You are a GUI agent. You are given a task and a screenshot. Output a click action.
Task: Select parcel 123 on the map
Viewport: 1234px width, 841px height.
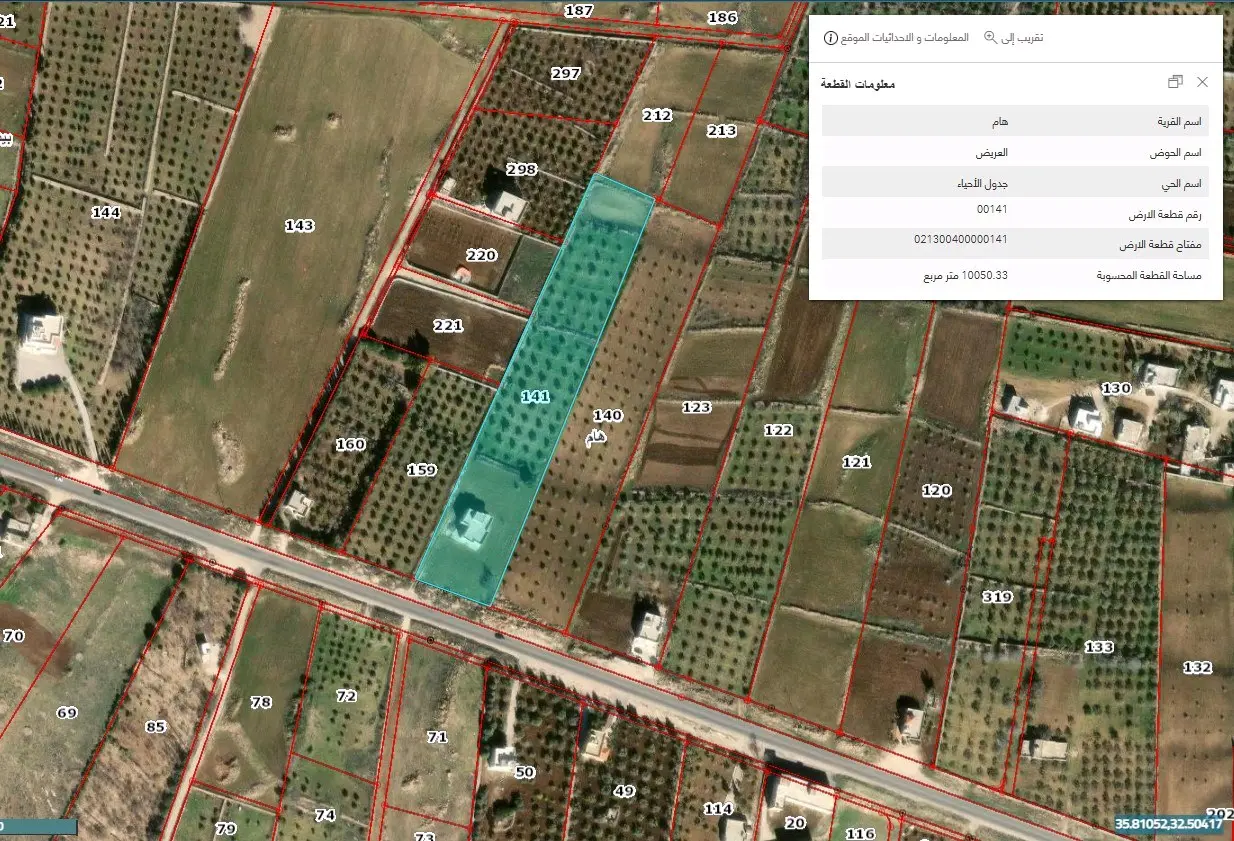[696, 407]
